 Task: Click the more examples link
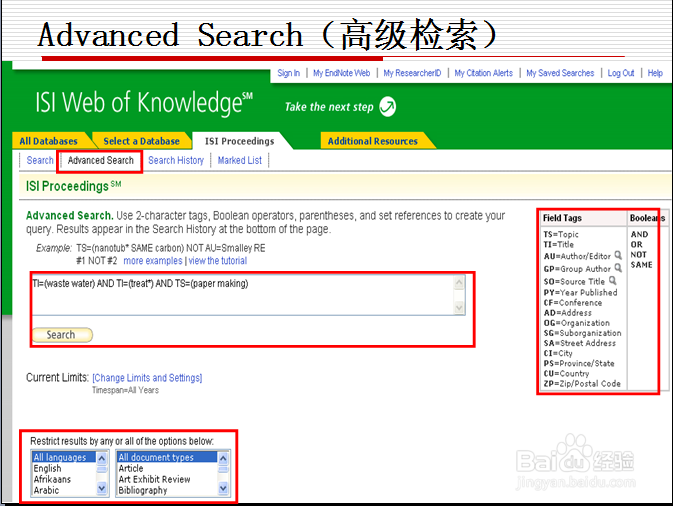pos(153,261)
